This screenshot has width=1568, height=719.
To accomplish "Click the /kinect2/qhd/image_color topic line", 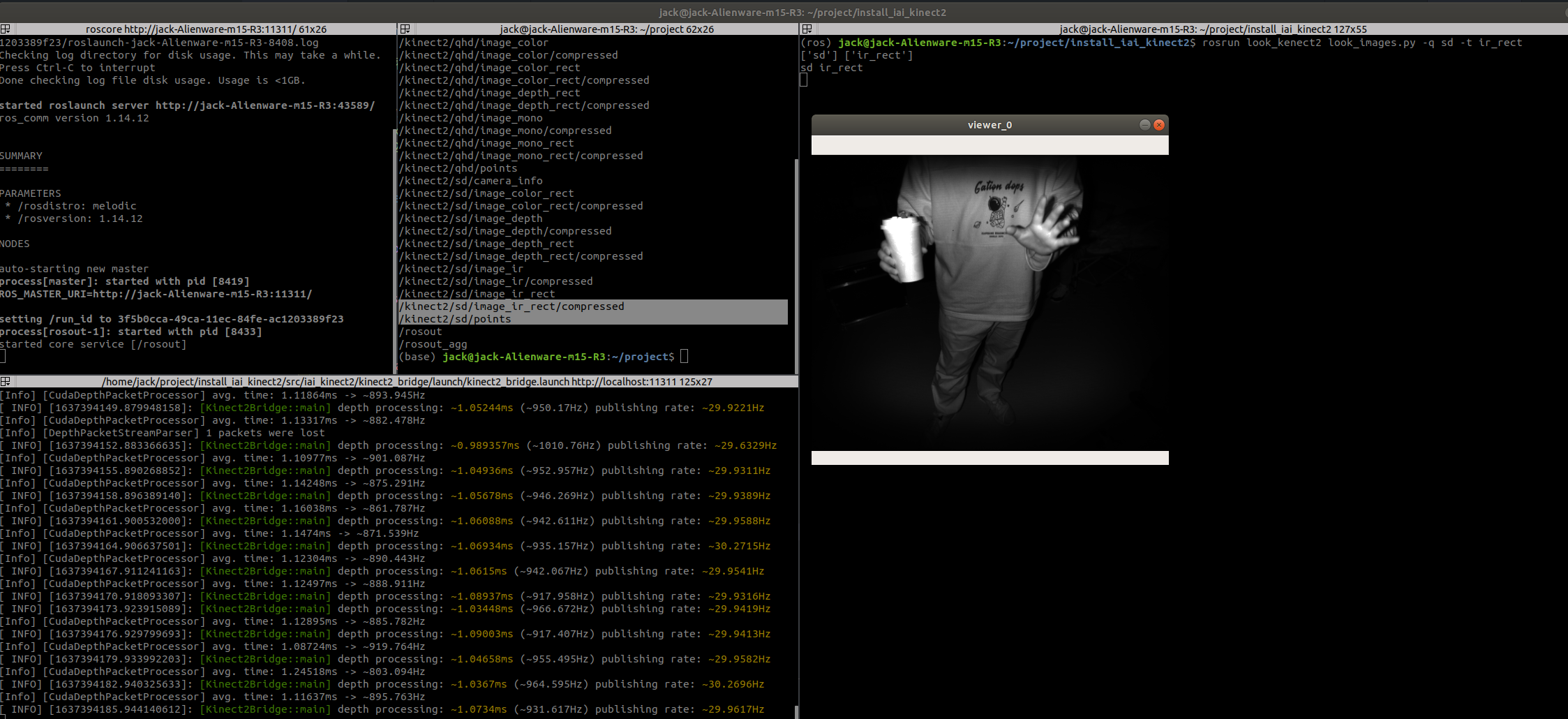I will tap(474, 43).
